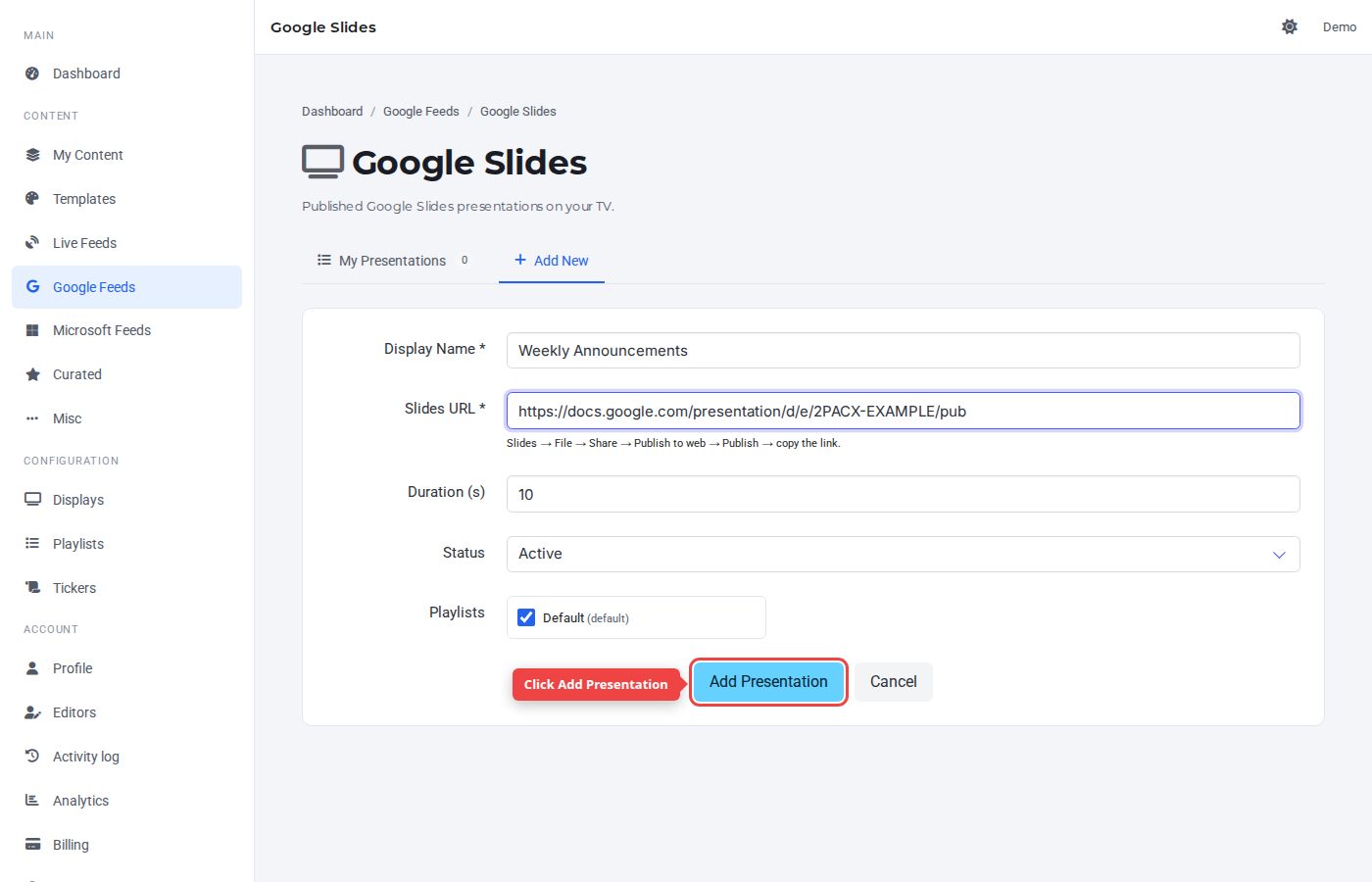Click the Displays monitor icon in sidebar
Viewport: 1372px width, 882px height.
pos(32,500)
